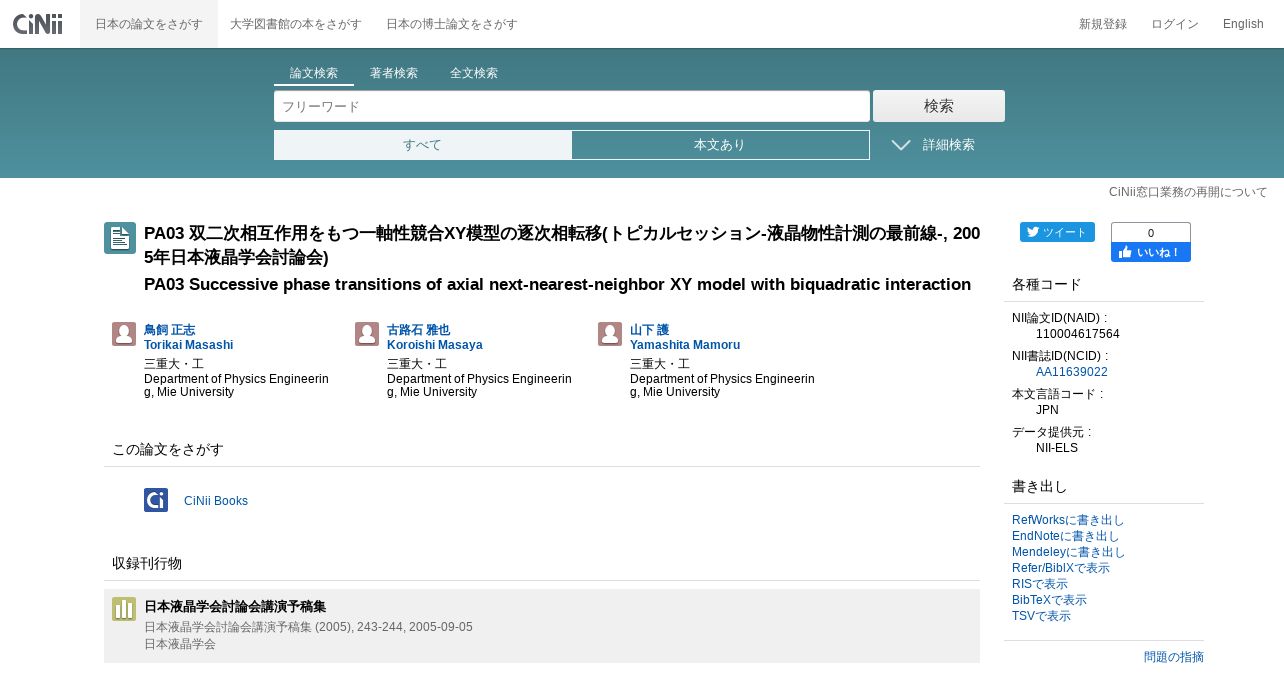This screenshot has height=697, width=1284.
Task: Click the 各種コード section heading
Action: pos(1047,284)
